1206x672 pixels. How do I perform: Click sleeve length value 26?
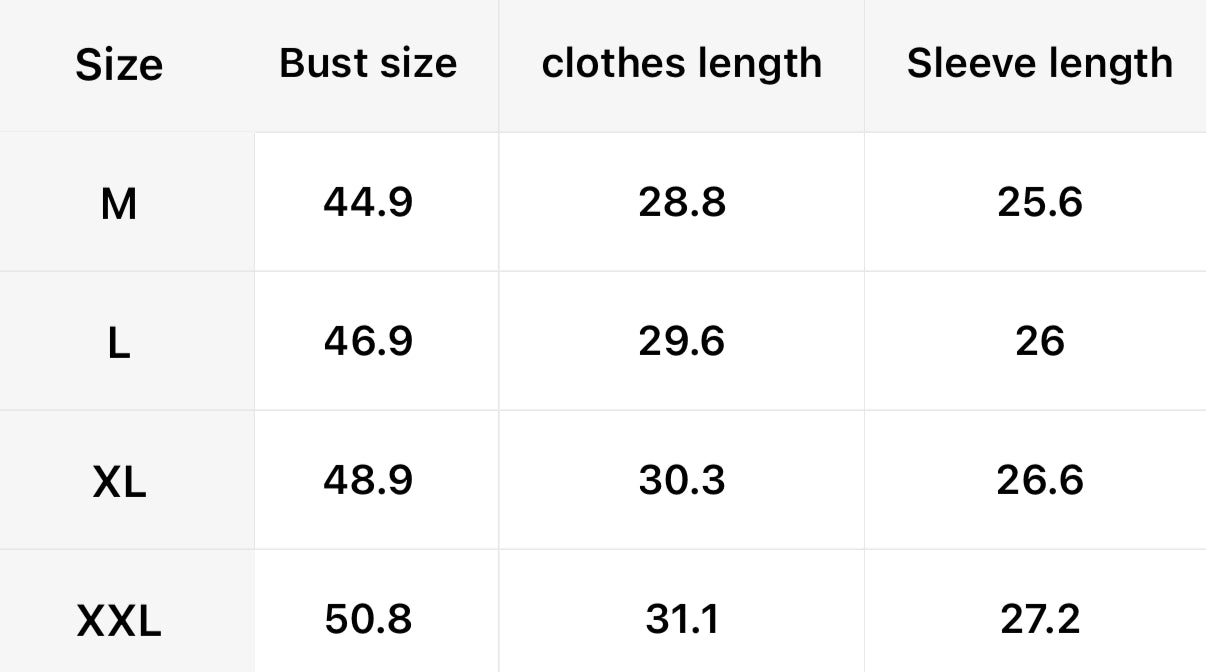click(1039, 342)
